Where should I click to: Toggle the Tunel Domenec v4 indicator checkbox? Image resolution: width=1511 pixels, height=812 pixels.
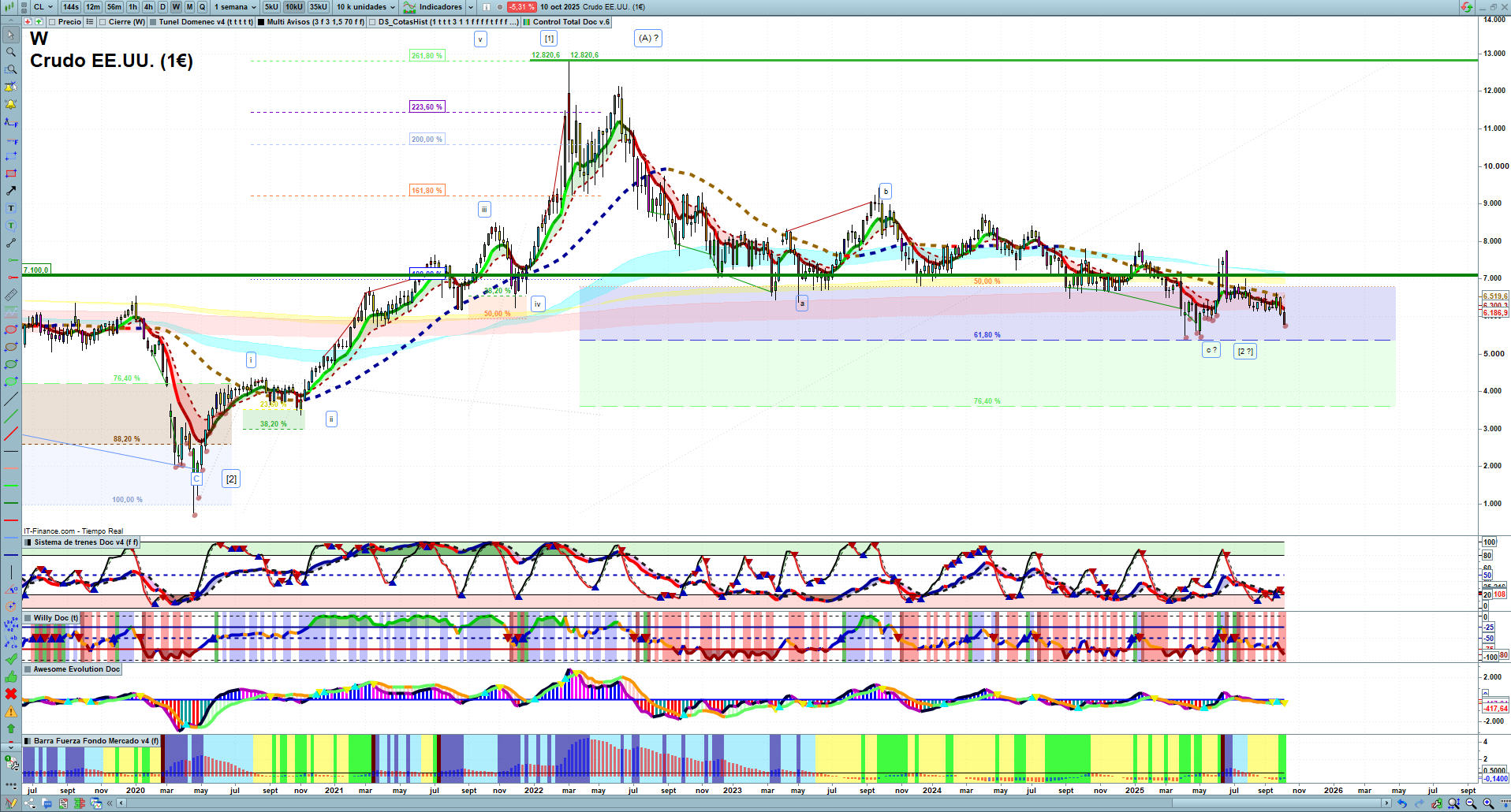[x=153, y=22]
